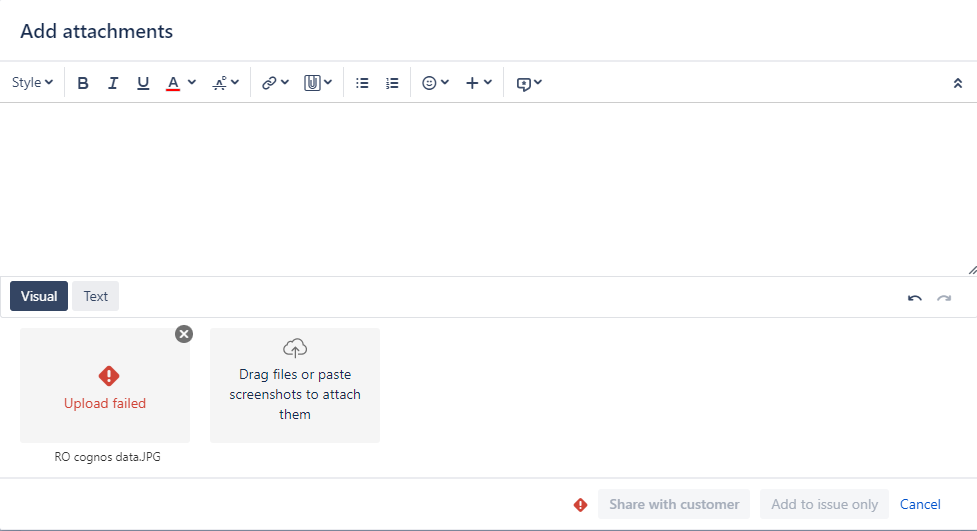Remove the failed RO cognos data.JPG attachment
The width and height of the screenshot is (977, 531).
(x=184, y=334)
